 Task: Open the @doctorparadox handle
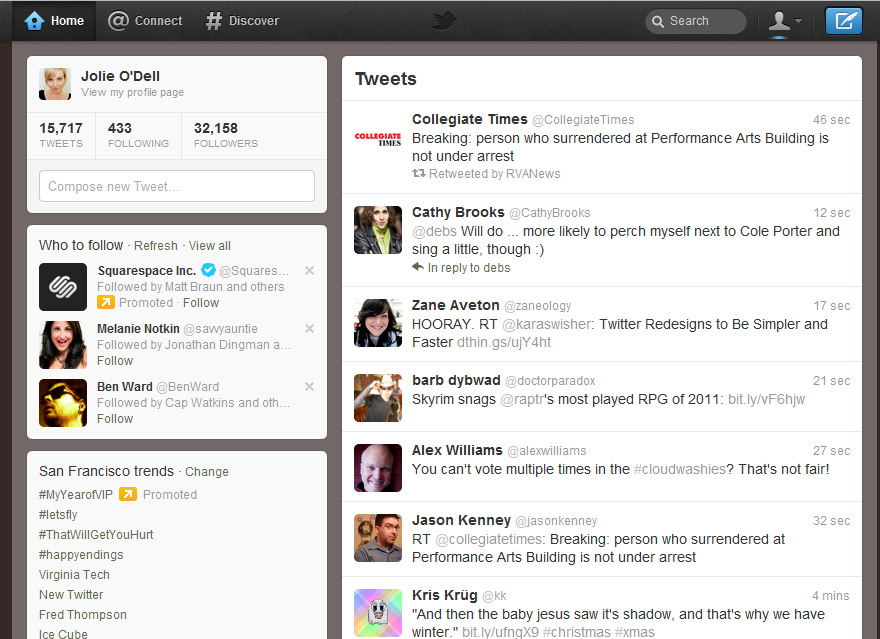[551, 381]
